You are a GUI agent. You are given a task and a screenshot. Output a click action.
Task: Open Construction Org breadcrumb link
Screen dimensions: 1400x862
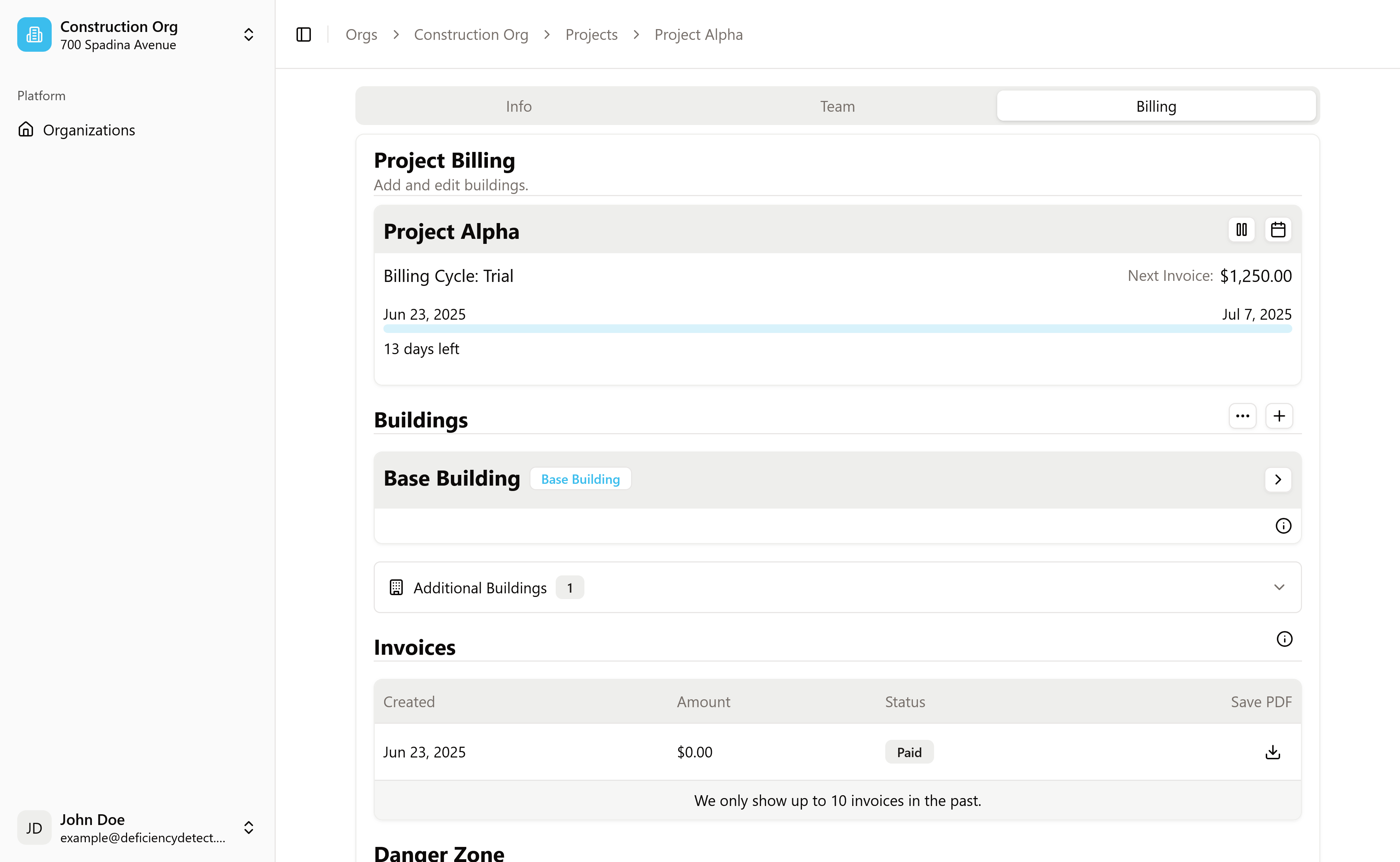coord(471,34)
